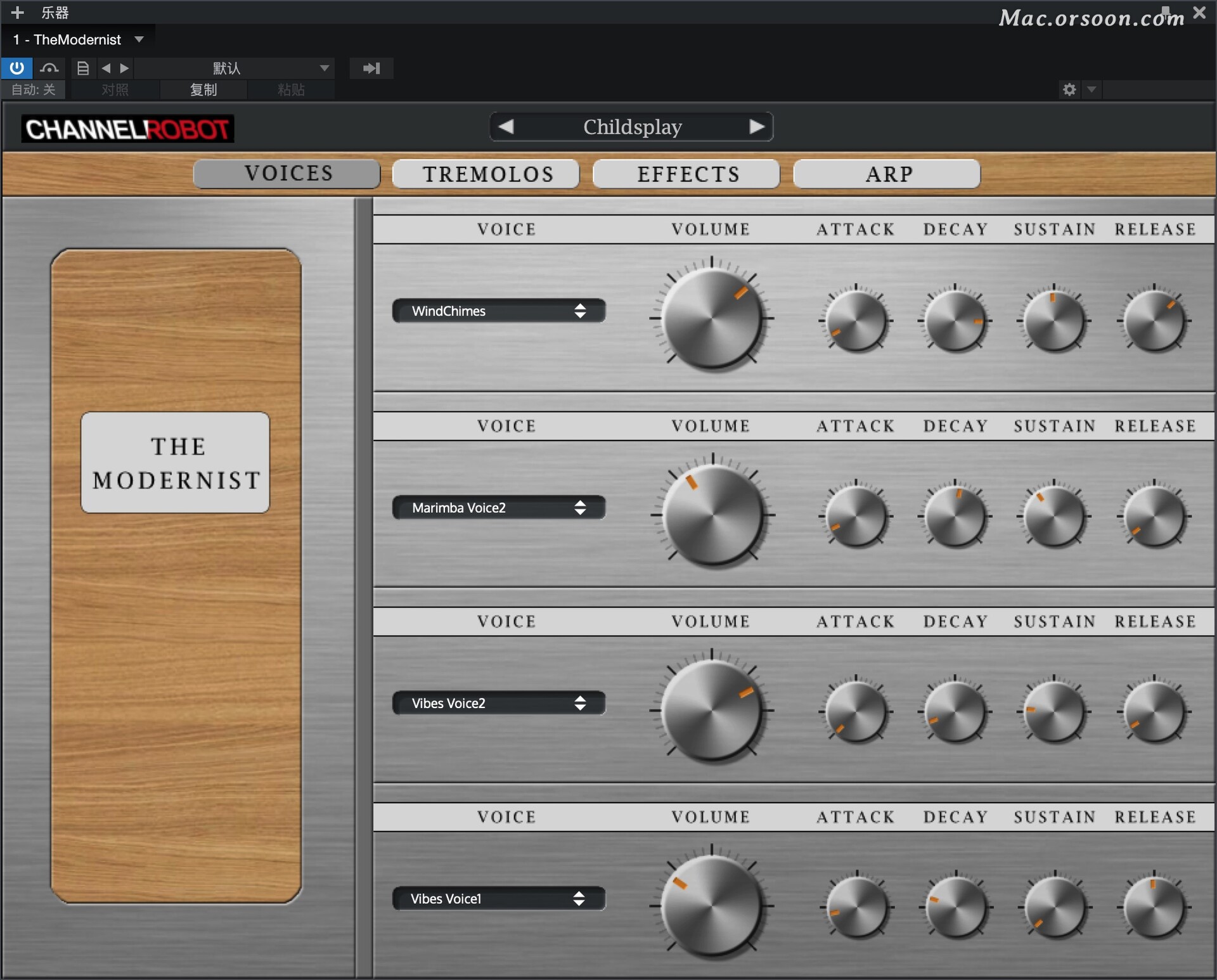The image size is (1217, 980).
Task: Open the Marimba Voice2 voice selector
Action: (499, 508)
